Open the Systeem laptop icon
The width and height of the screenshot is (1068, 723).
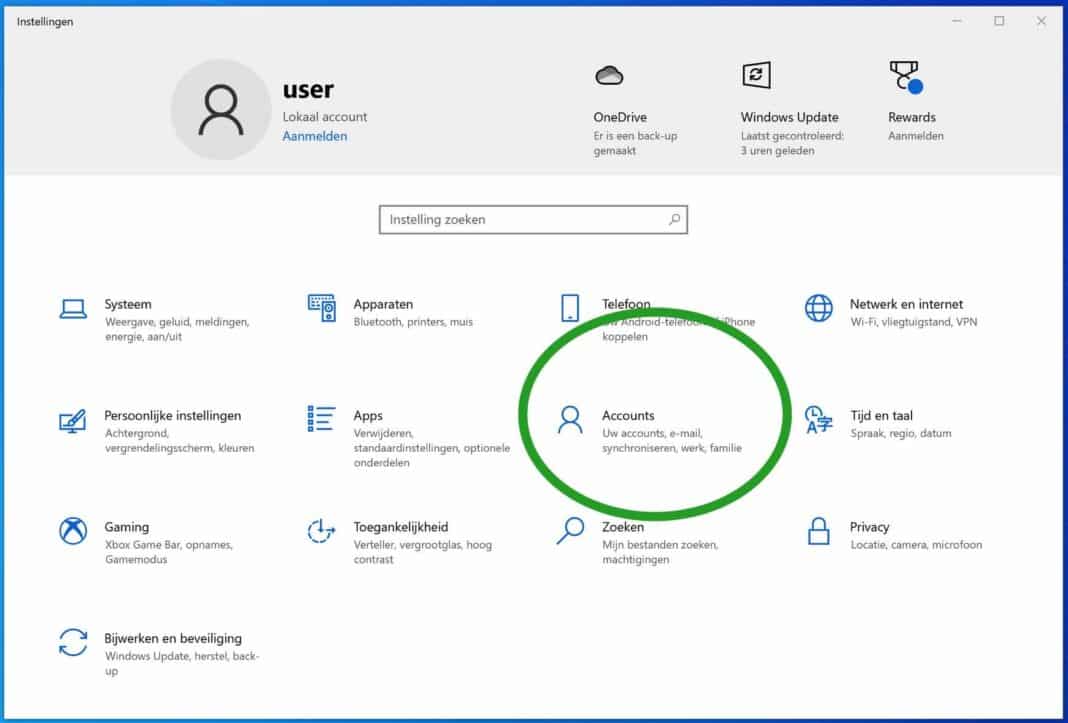click(x=73, y=309)
